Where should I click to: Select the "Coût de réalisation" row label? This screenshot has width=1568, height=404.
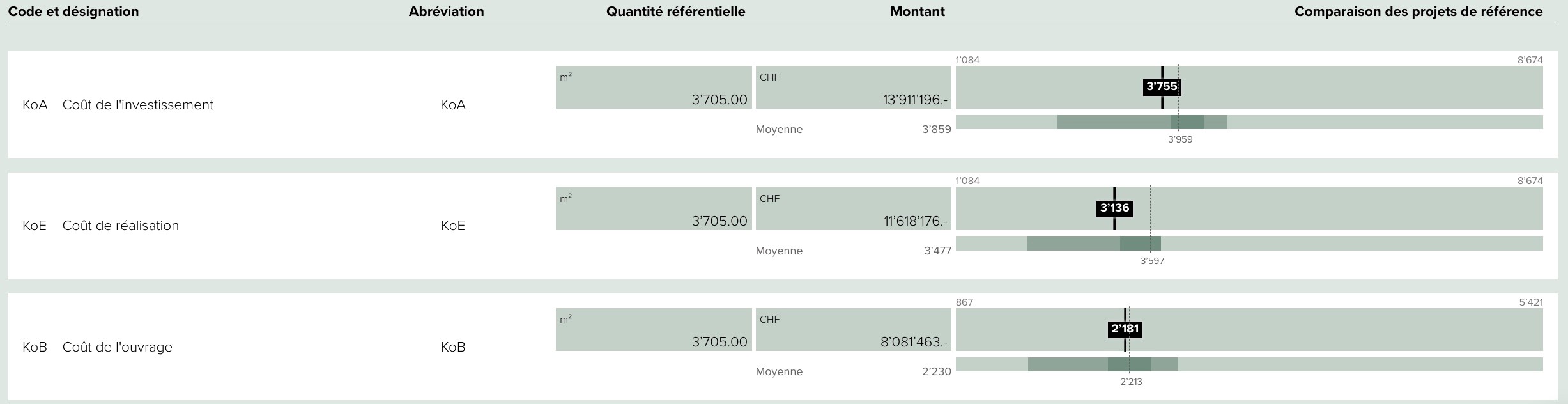tap(120, 226)
